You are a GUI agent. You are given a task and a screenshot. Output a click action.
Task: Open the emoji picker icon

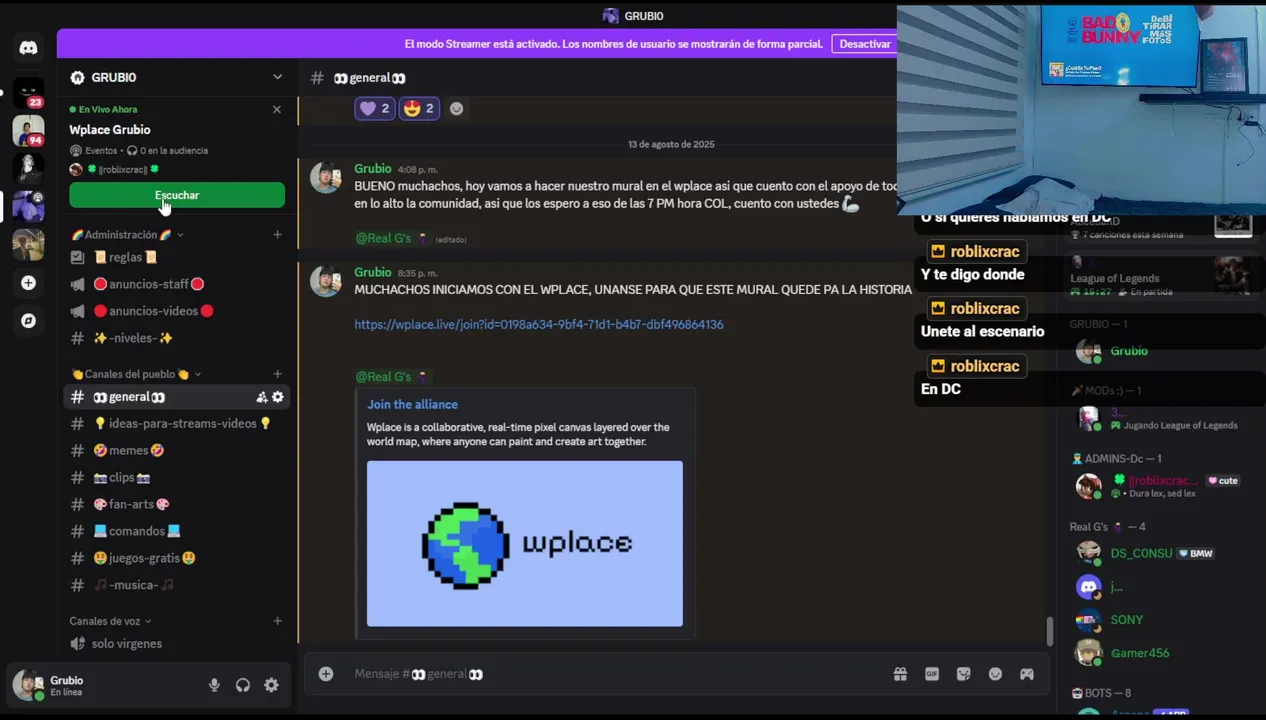point(995,674)
